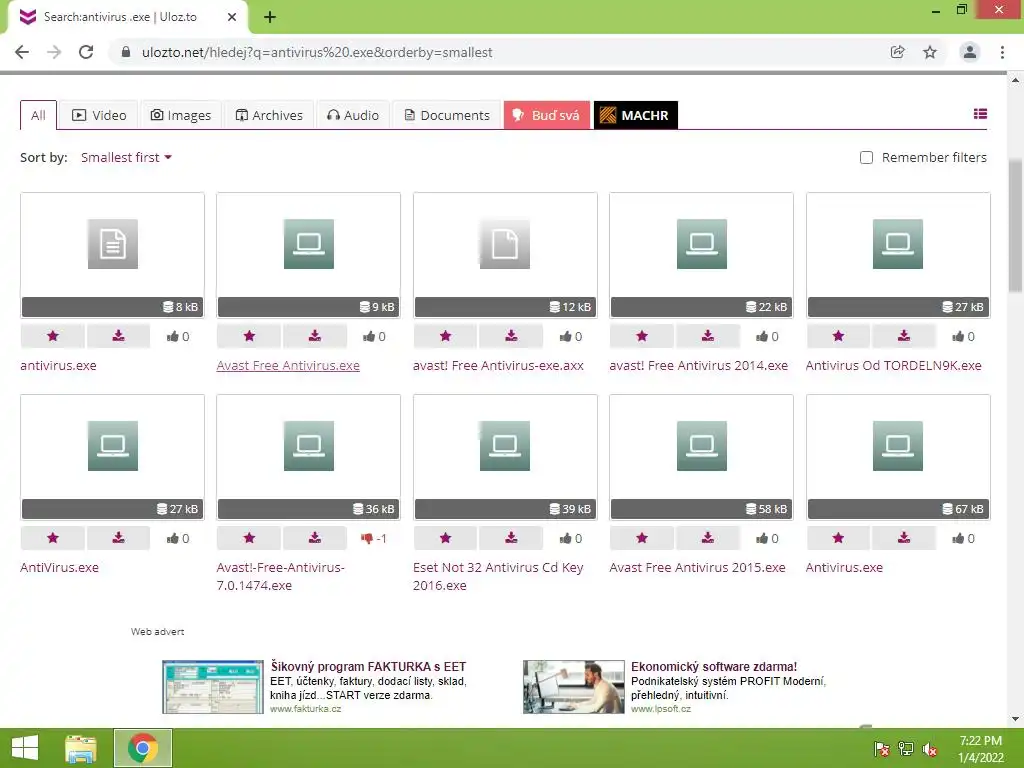Download Antivirus Od TORDELN9K.exe
The width and height of the screenshot is (1024, 768).
[x=904, y=336]
